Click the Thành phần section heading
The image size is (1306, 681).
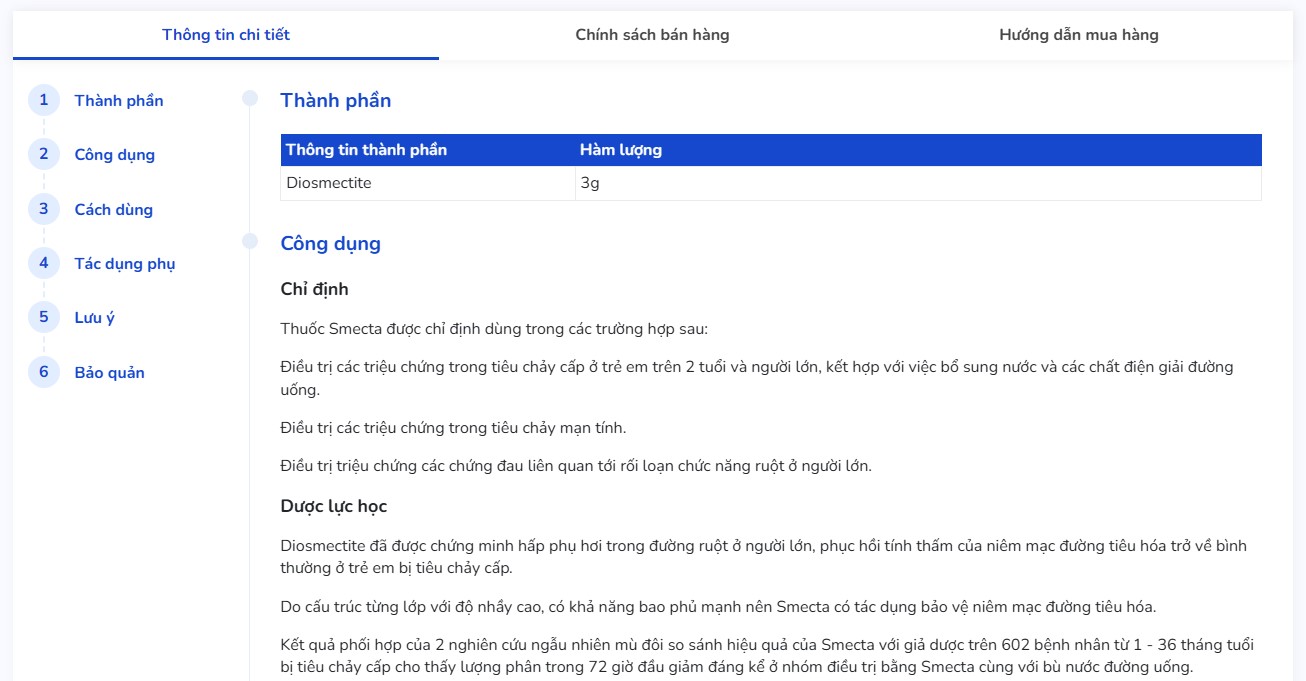[336, 101]
